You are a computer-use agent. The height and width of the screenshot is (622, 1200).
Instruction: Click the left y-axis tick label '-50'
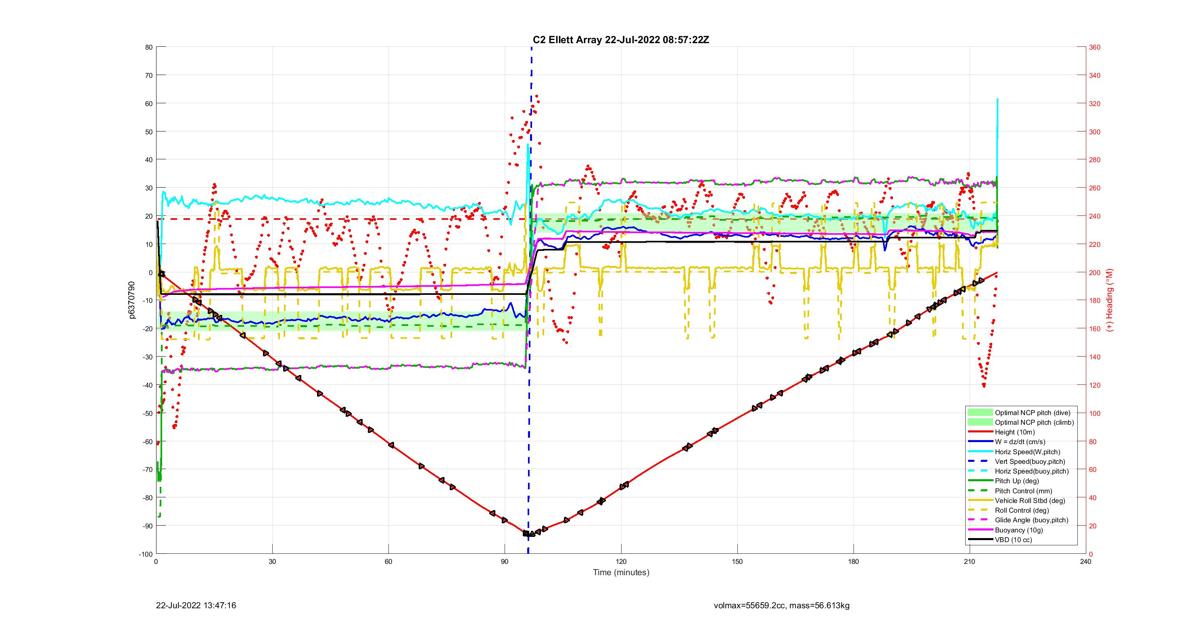[146, 413]
